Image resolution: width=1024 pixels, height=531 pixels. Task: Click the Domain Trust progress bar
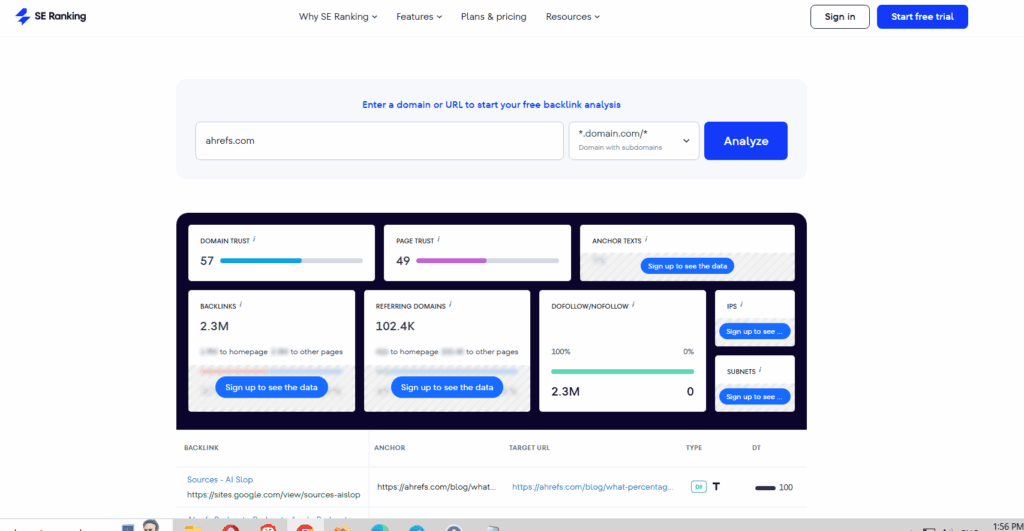coord(291,261)
